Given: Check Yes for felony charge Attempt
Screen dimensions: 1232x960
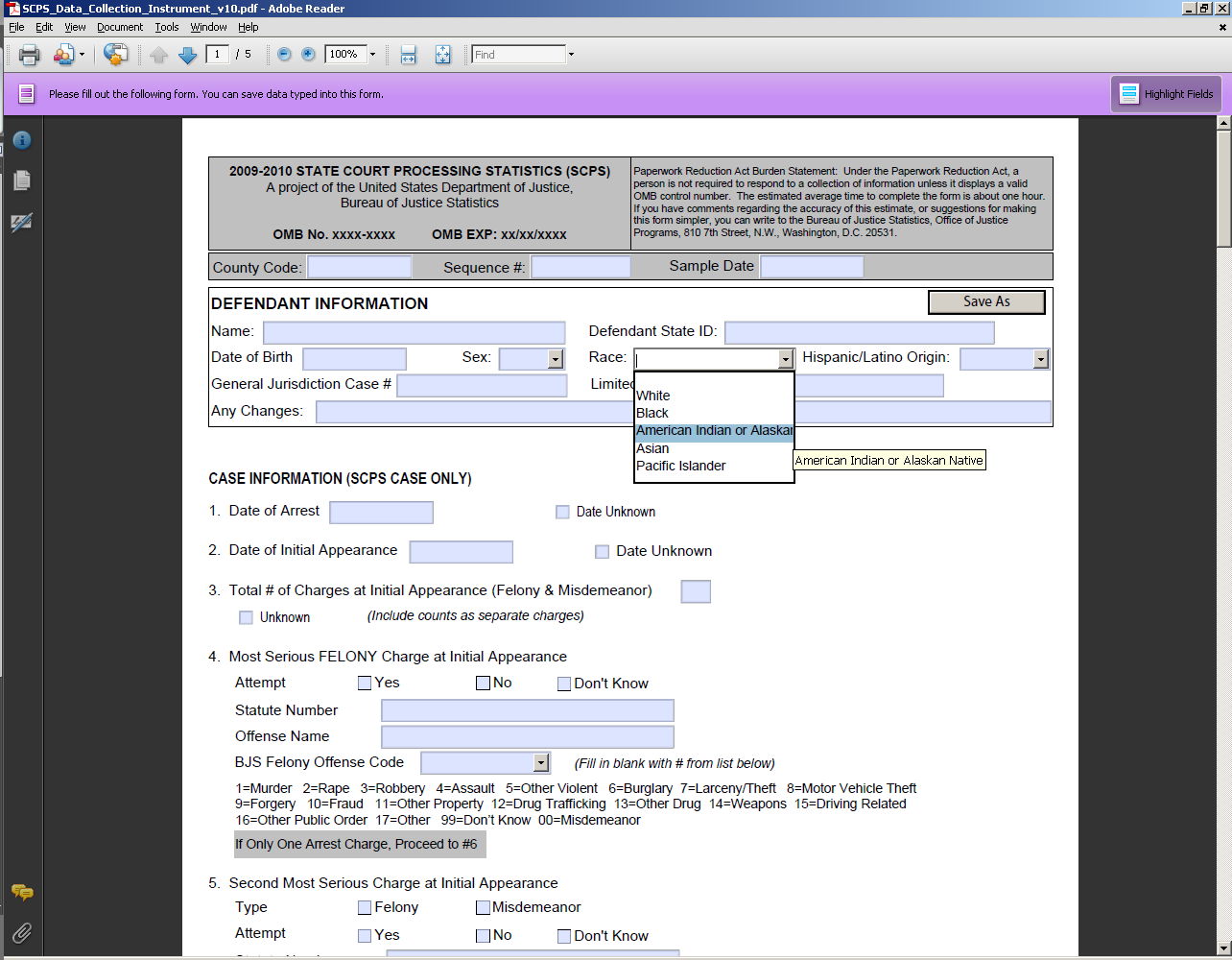Looking at the screenshot, I should pyautogui.click(x=365, y=684).
